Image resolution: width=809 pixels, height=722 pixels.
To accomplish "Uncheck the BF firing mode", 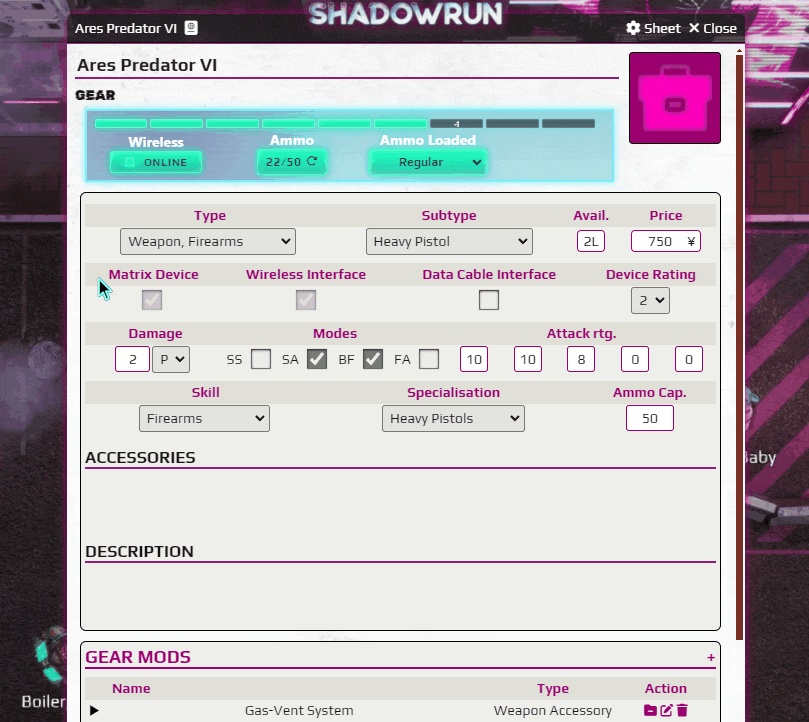I will 373,359.
